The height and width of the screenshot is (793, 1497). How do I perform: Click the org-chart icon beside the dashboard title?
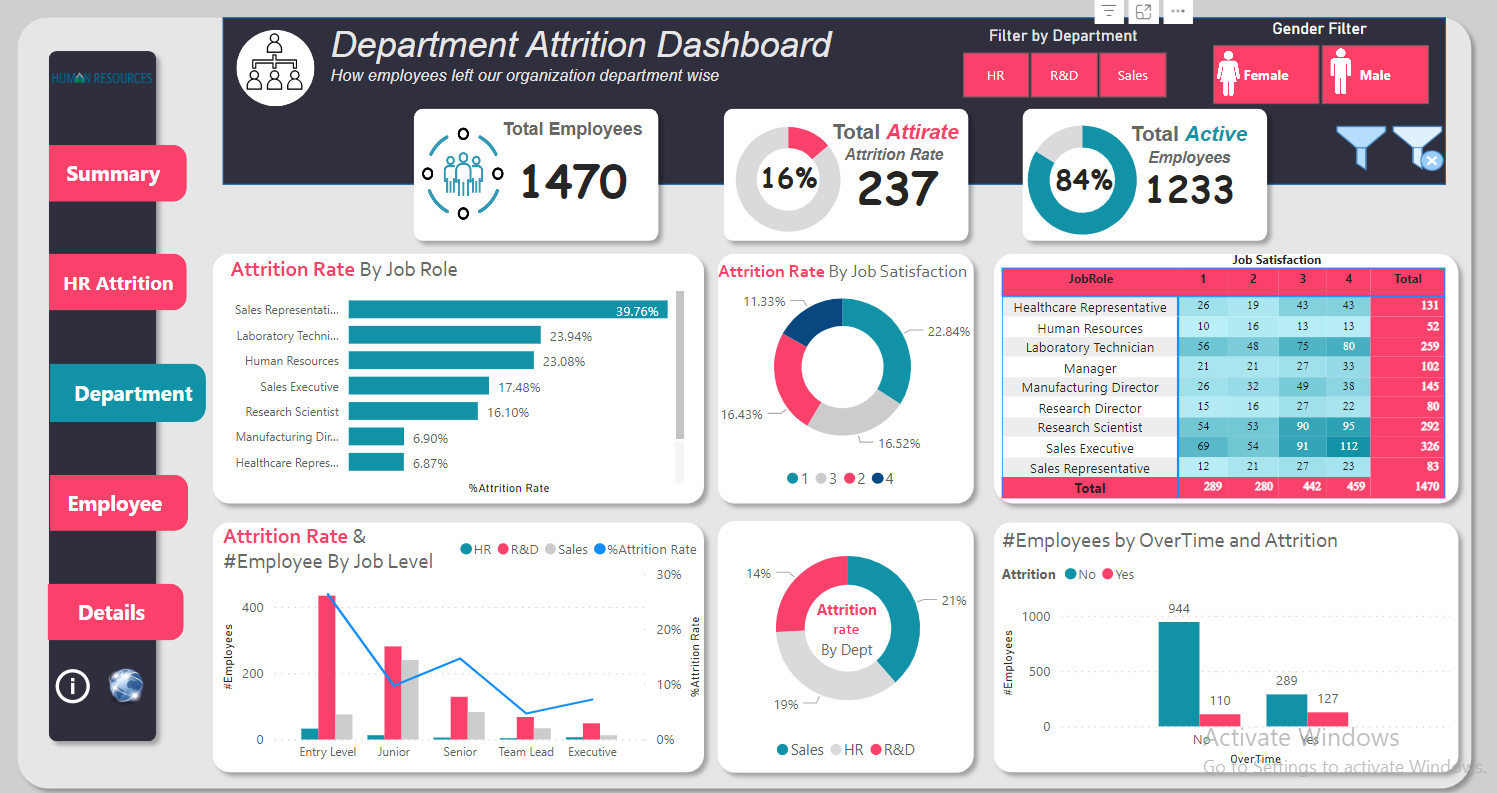pos(274,68)
